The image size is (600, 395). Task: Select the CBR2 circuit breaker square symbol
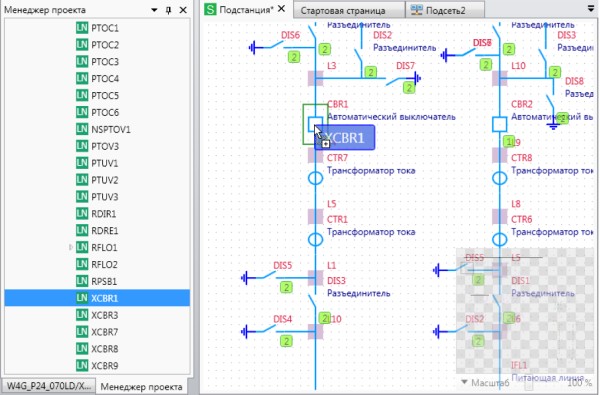click(499, 124)
